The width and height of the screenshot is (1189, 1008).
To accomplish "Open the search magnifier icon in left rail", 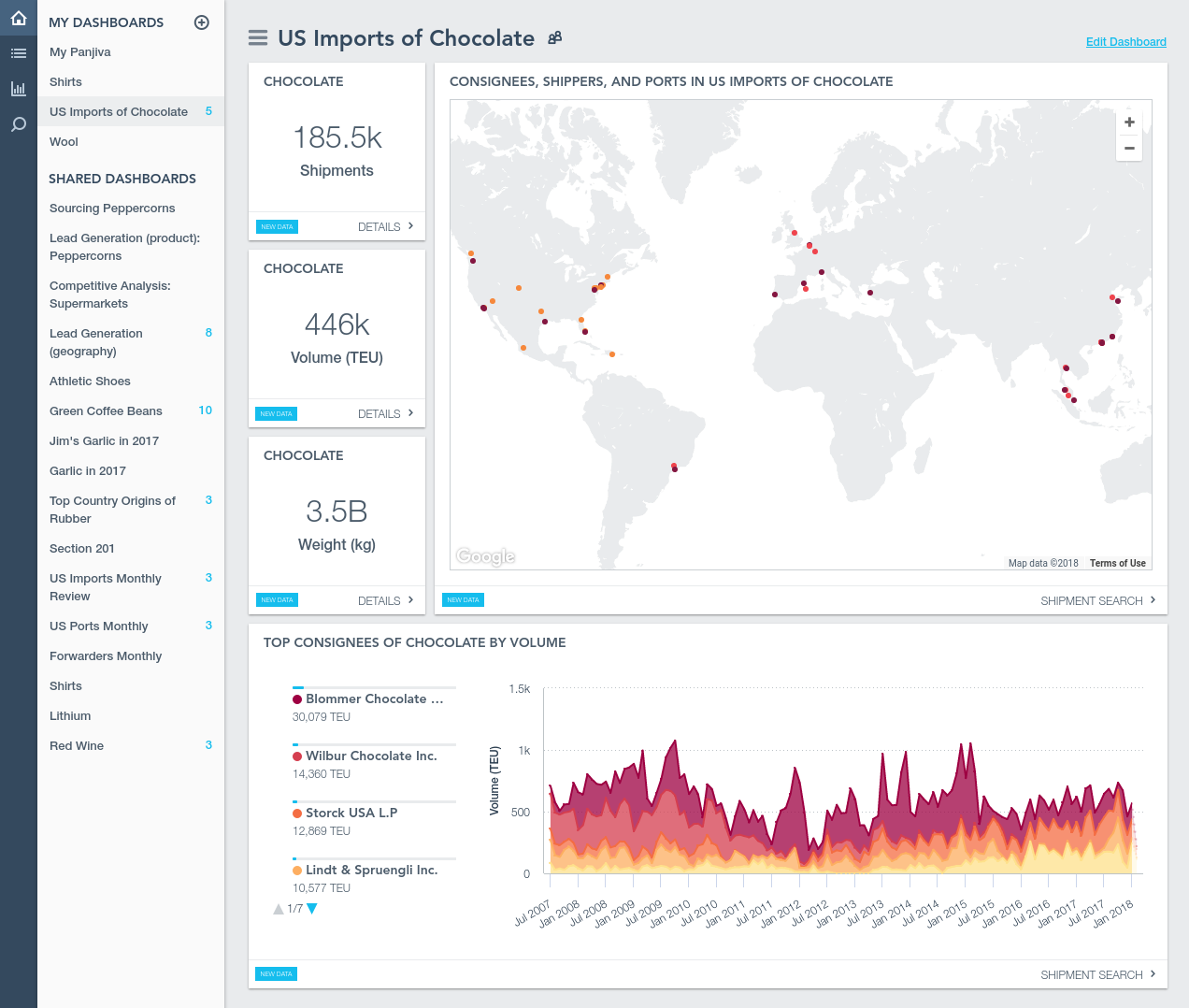I will tap(18, 124).
